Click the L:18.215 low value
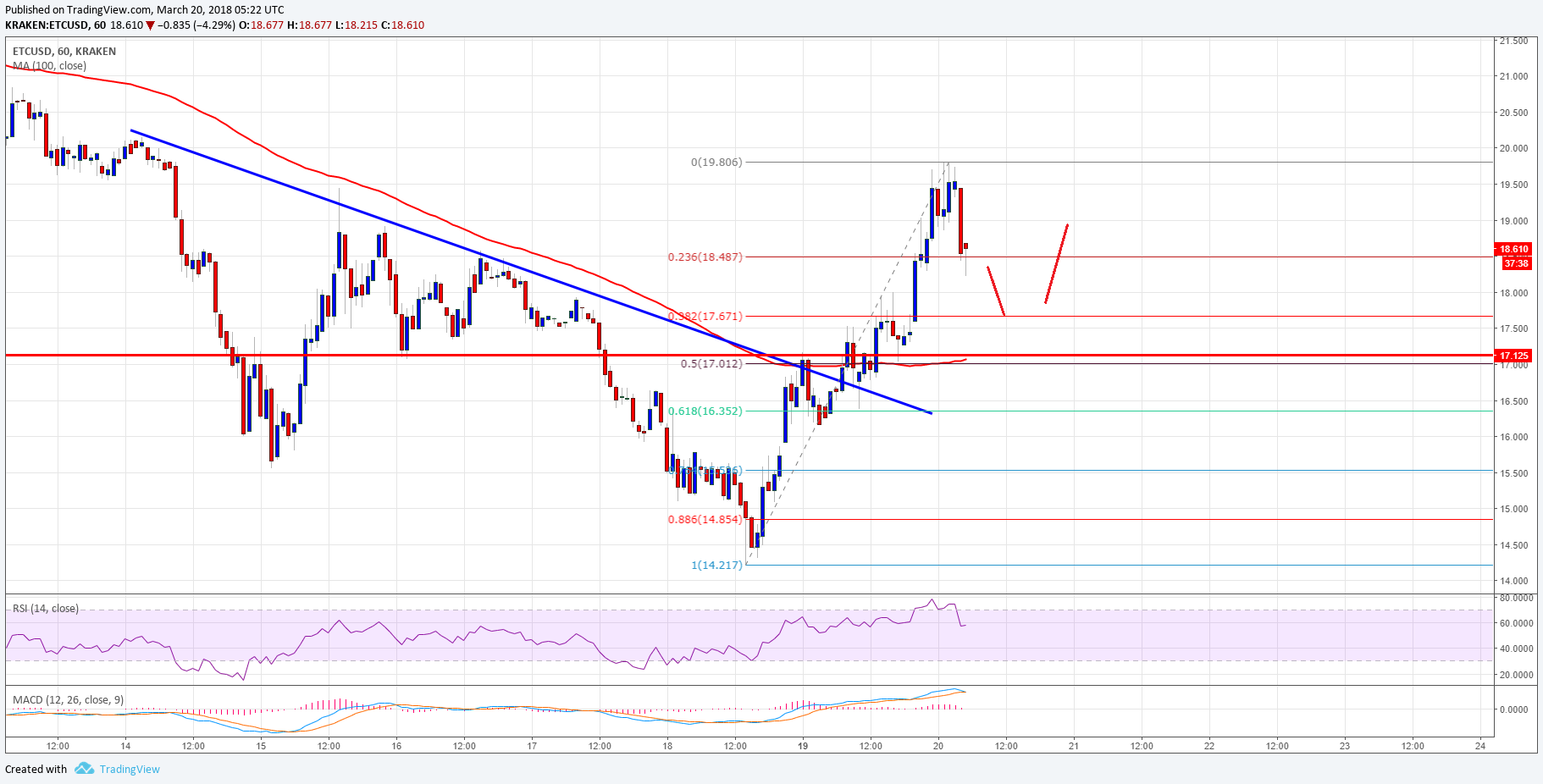The height and width of the screenshot is (784, 1543). coord(356,25)
